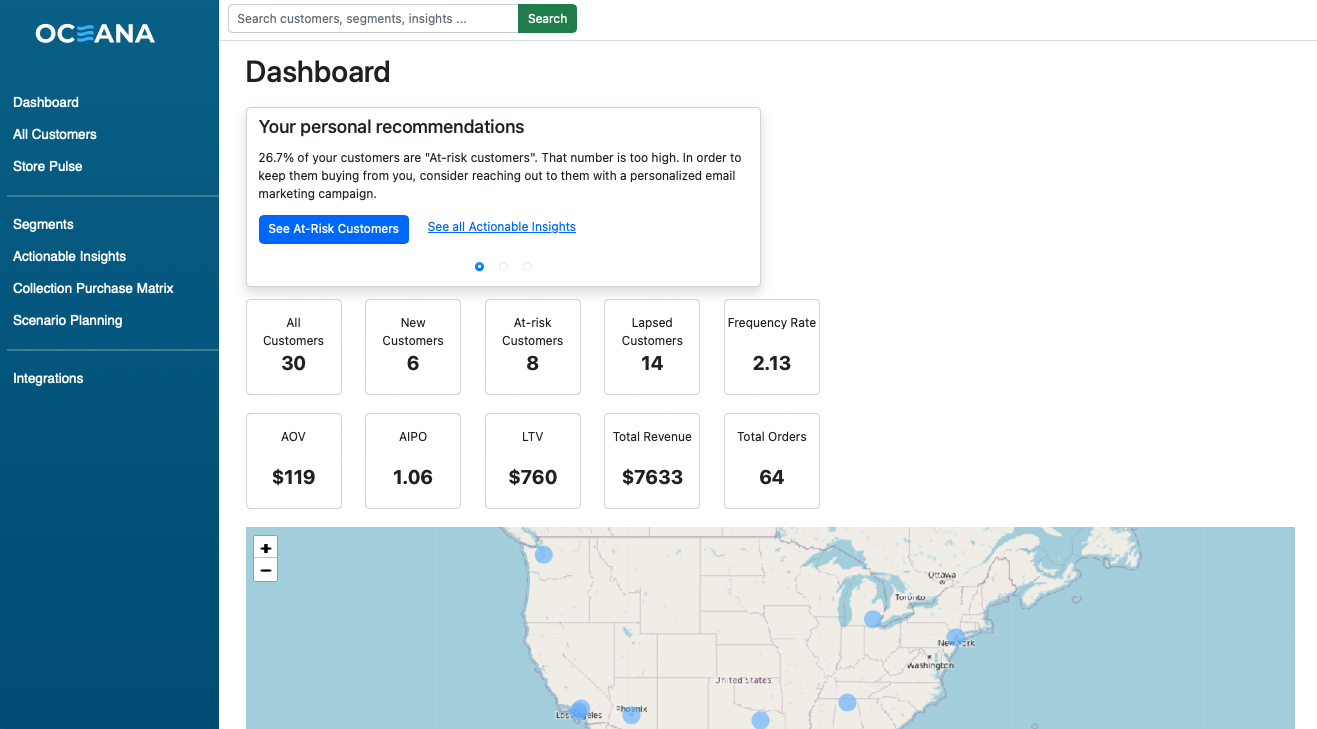Open the At-risk Customers stat card
The image size is (1317, 729).
click(532, 347)
